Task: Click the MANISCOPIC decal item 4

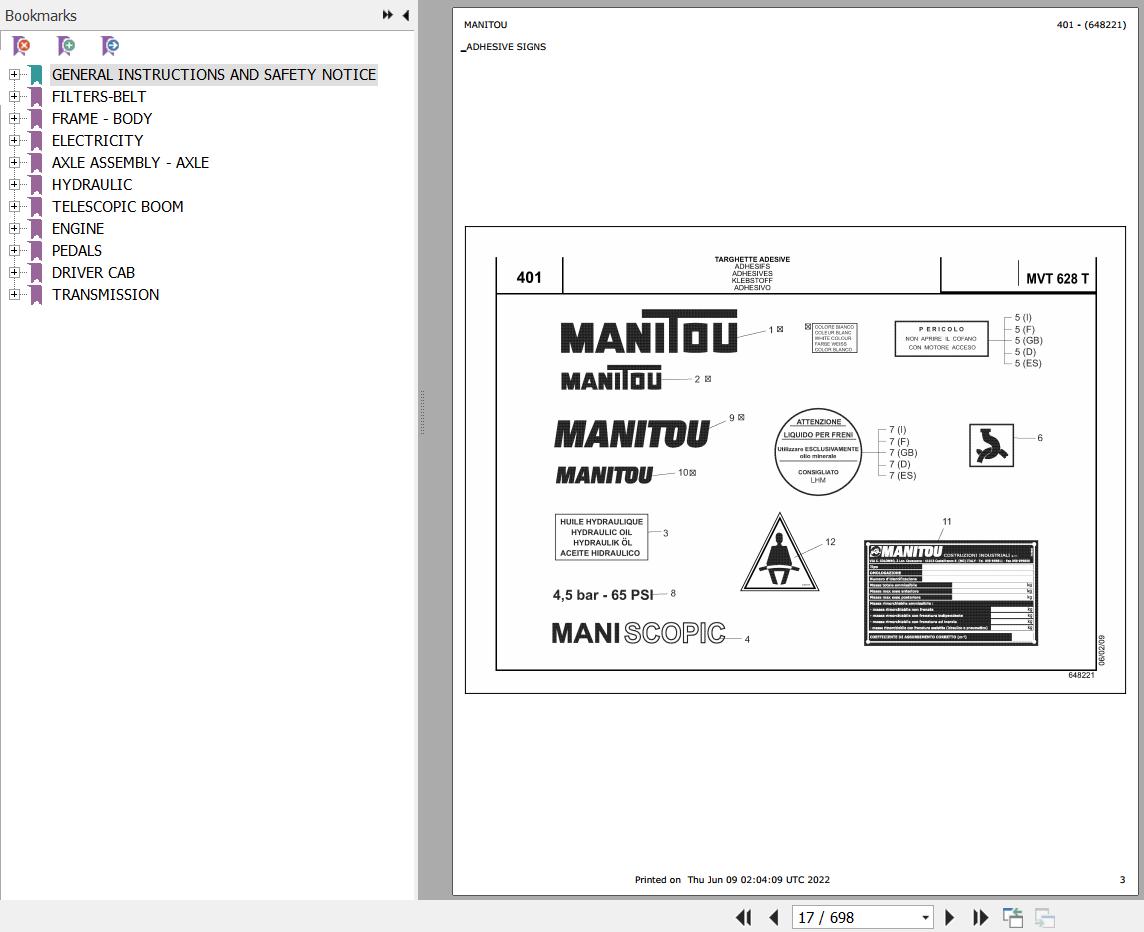Action: coord(638,633)
